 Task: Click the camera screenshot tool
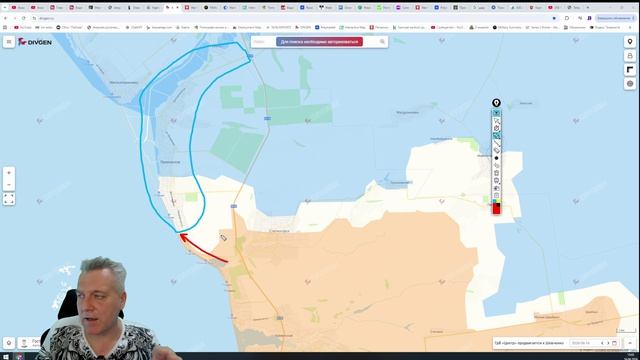496,188
